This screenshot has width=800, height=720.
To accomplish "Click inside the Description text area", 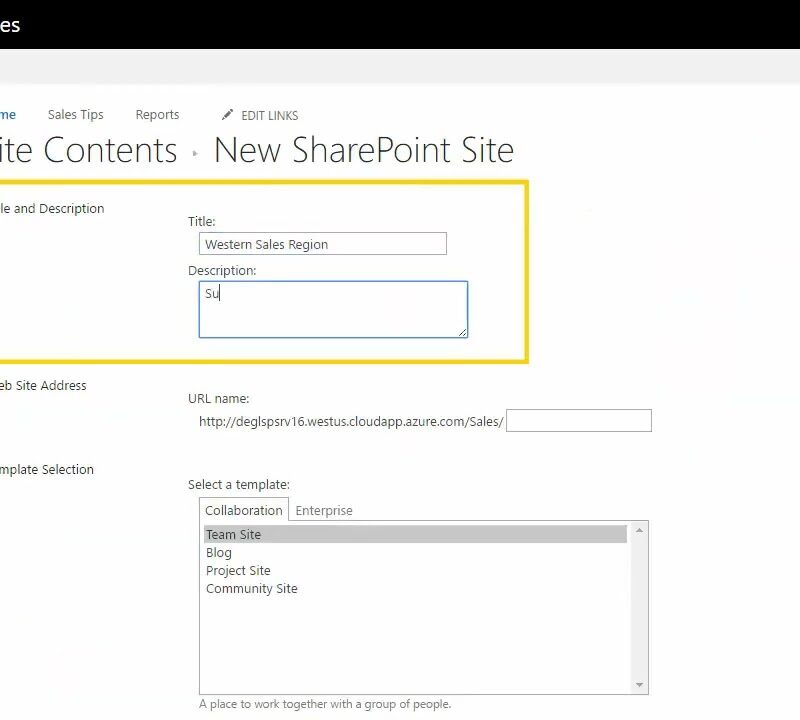I will [332, 309].
